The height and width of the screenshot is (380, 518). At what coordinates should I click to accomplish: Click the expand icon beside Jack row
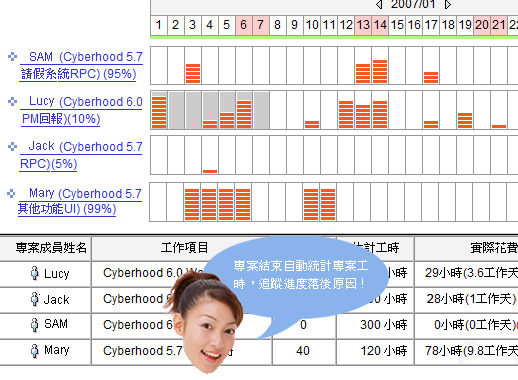tap(12, 146)
